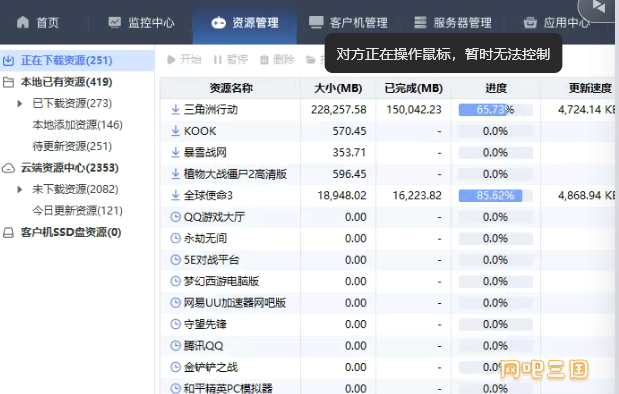The width and height of the screenshot is (619, 394).
Task: Click the 65.73% progress bar of 三角洲行动
Action: [x=495, y=110]
